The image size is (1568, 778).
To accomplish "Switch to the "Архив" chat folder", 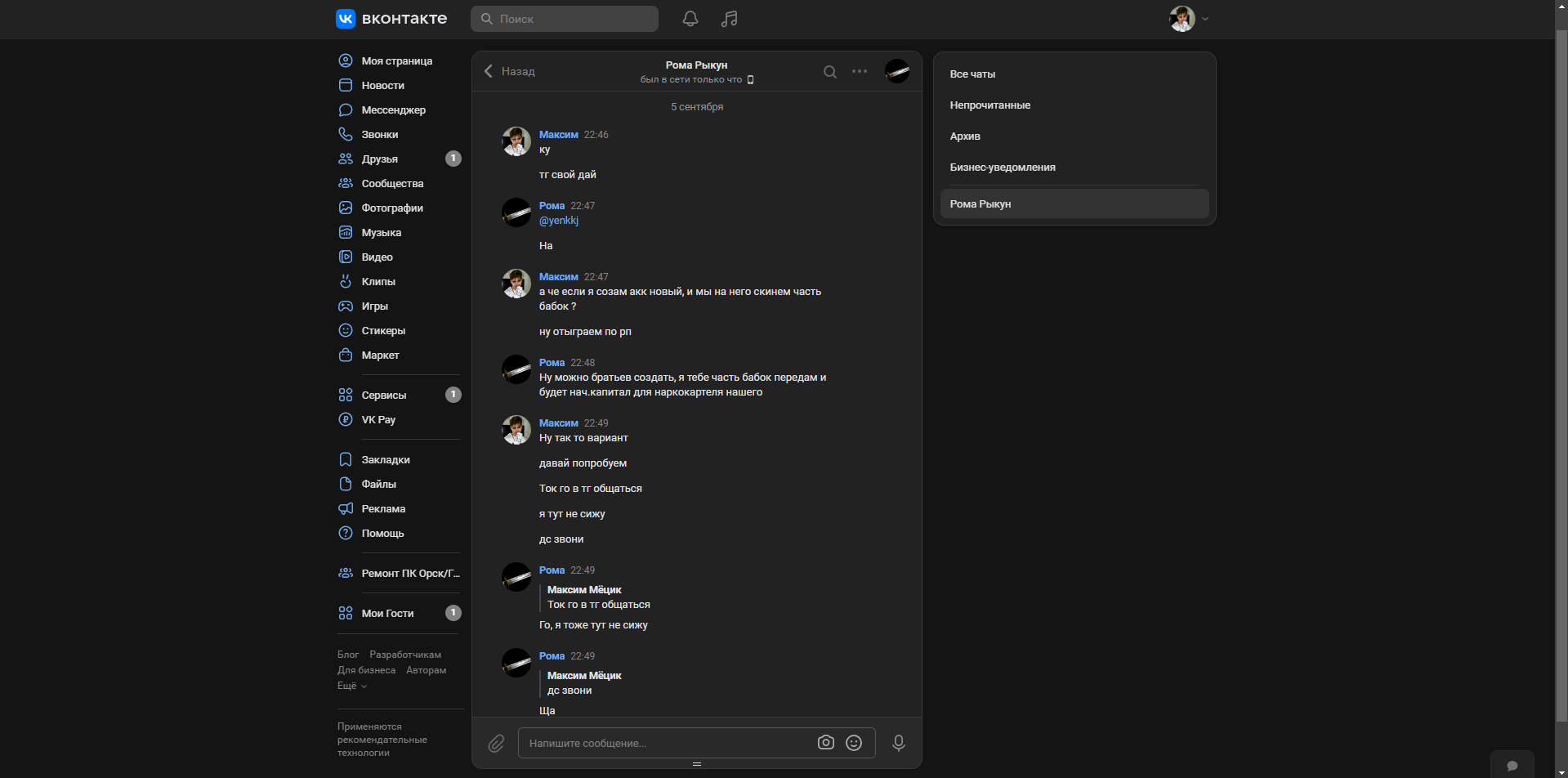I will click(965, 136).
